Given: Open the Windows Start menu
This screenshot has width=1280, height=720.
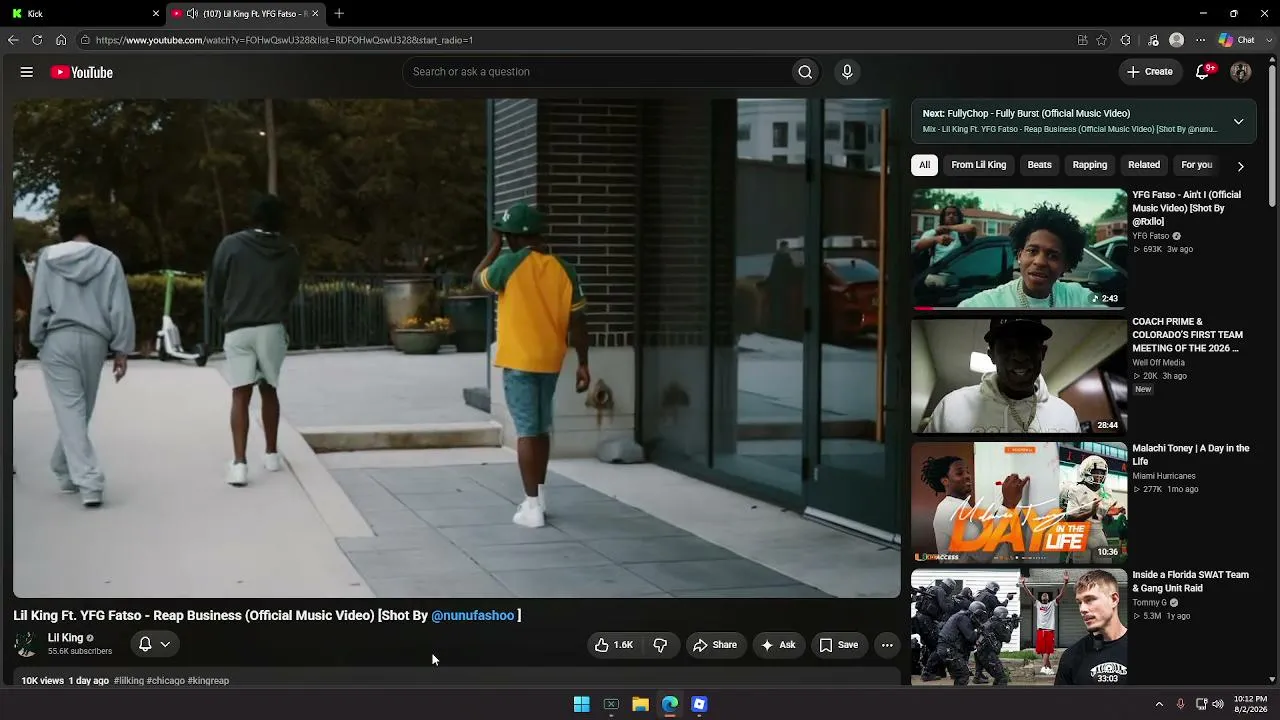Looking at the screenshot, I should (x=581, y=704).
